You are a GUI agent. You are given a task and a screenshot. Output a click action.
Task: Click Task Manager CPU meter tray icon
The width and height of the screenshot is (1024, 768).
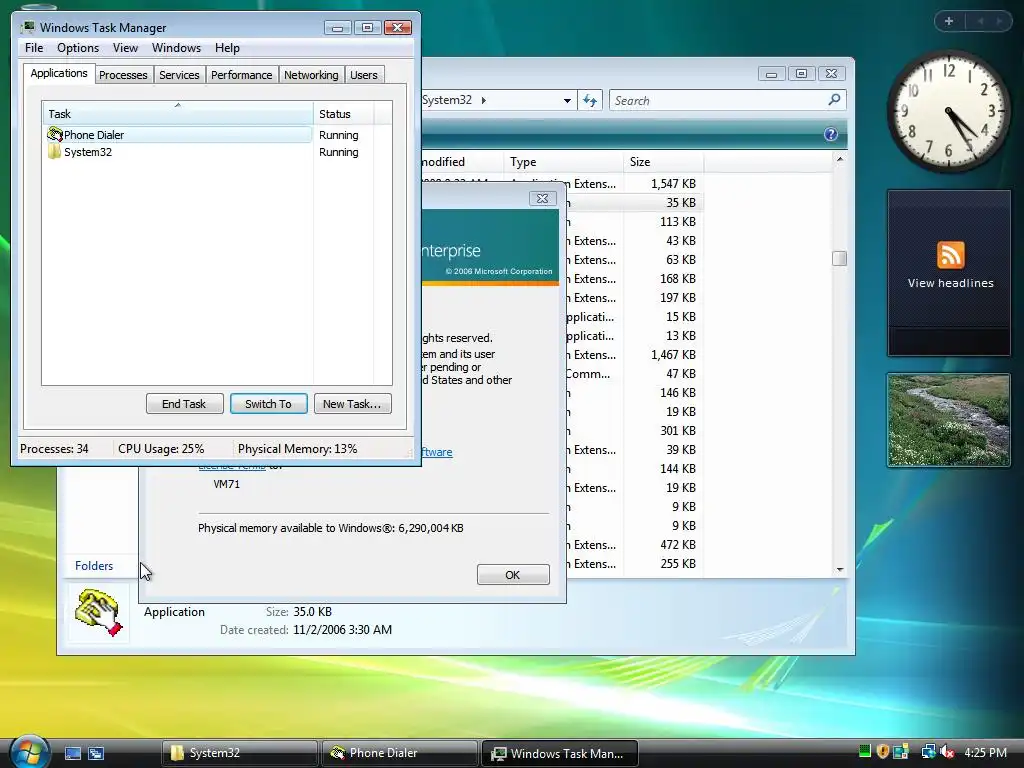point(865,752)
